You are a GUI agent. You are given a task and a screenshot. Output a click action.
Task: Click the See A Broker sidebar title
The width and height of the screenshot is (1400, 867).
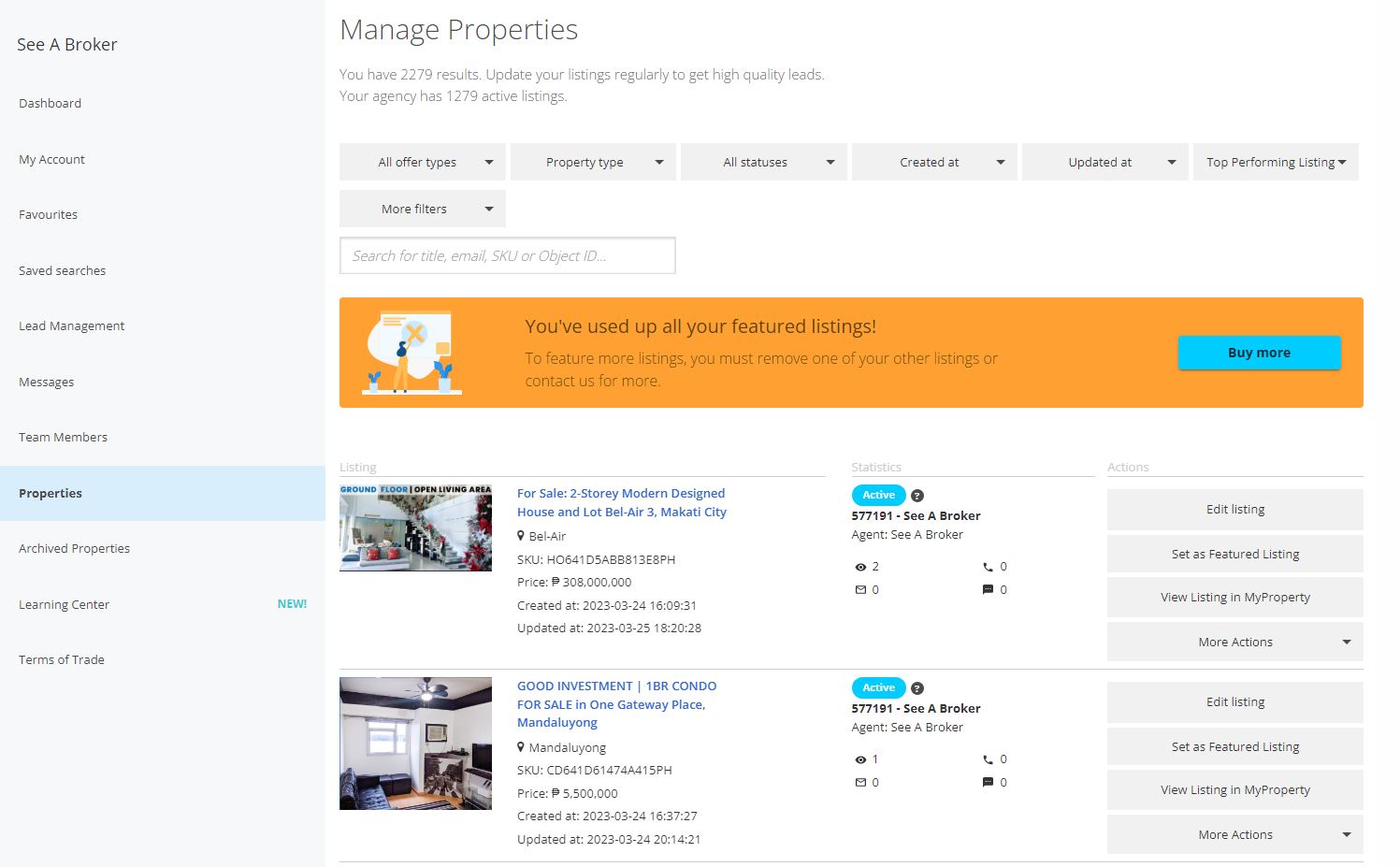pos(67,45)
